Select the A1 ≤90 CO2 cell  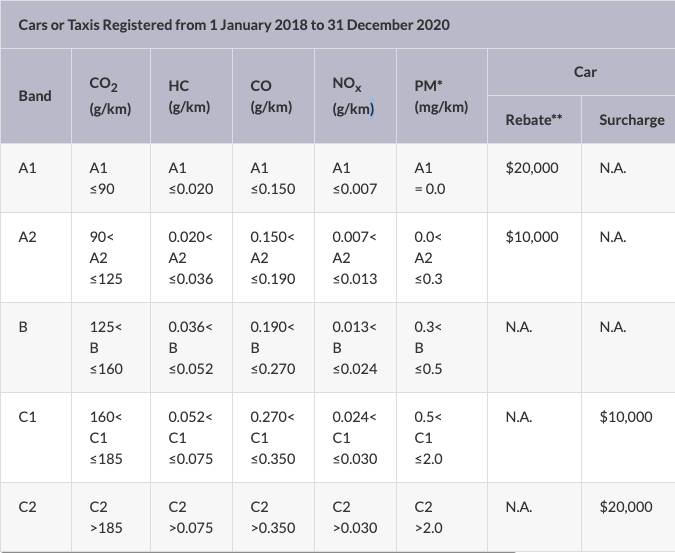104,178
